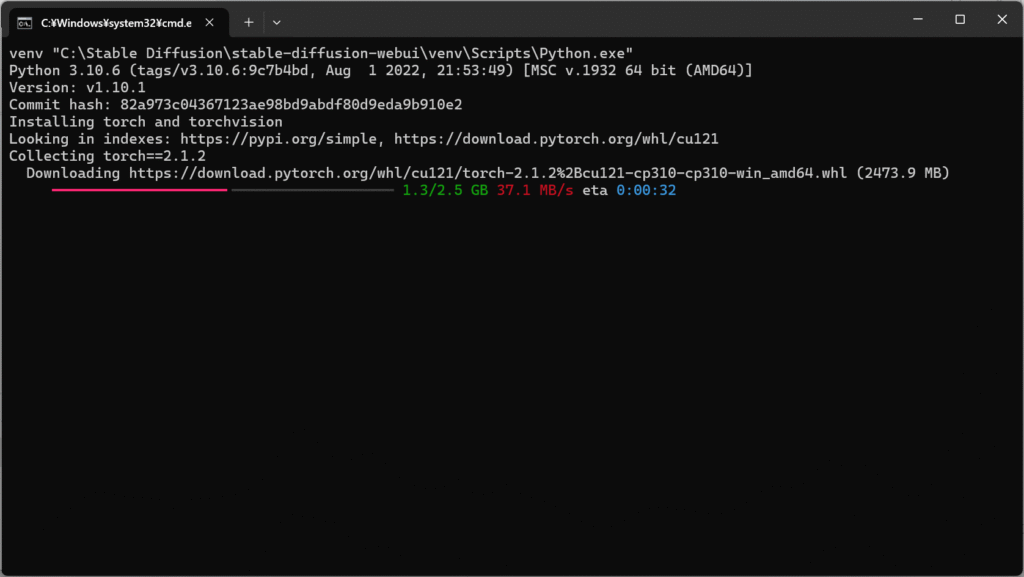
Task: Click the commit hash value
Action: [x=291, y=104]
